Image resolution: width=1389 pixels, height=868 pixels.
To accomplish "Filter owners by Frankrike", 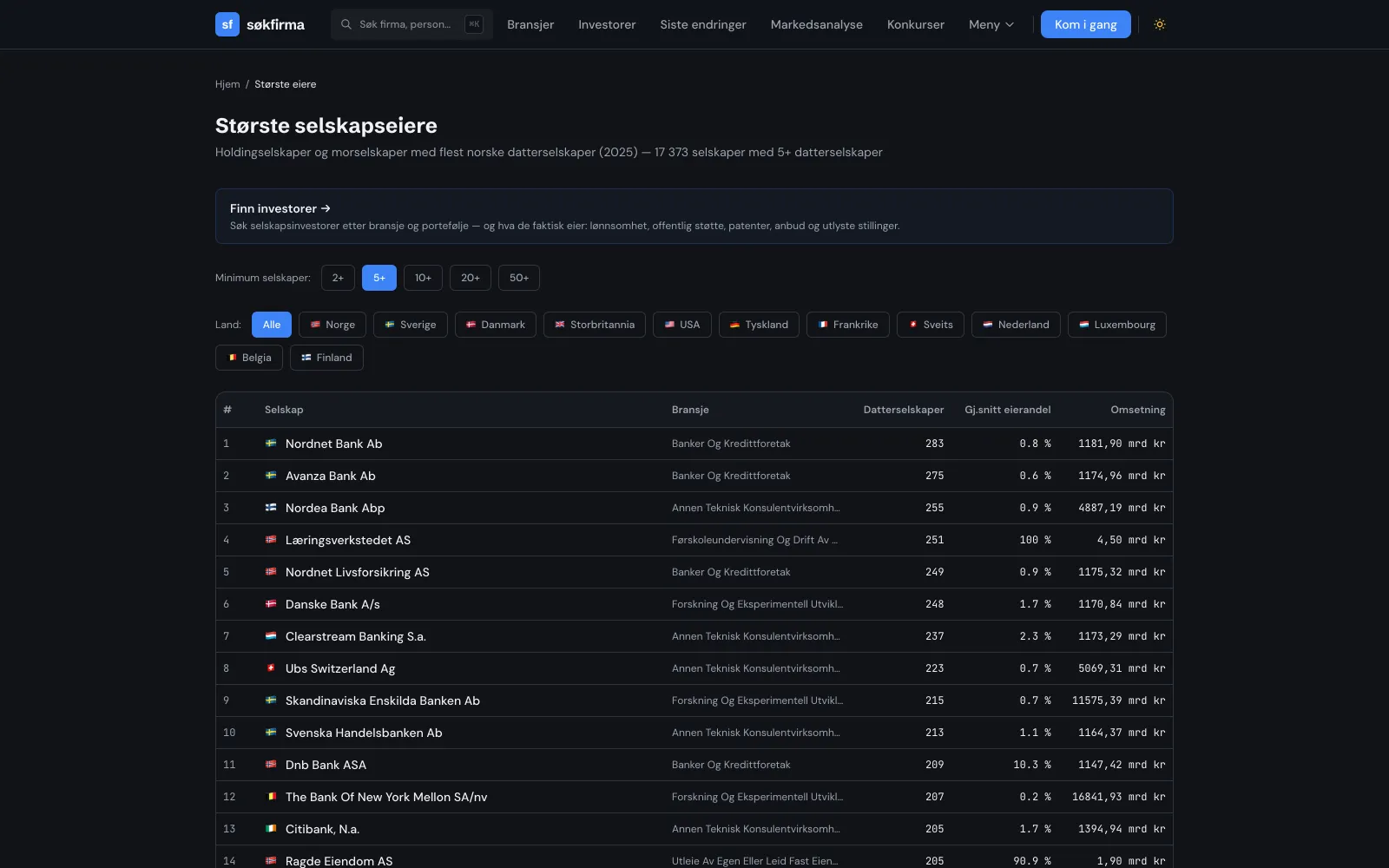I will [x=848, y=325].
